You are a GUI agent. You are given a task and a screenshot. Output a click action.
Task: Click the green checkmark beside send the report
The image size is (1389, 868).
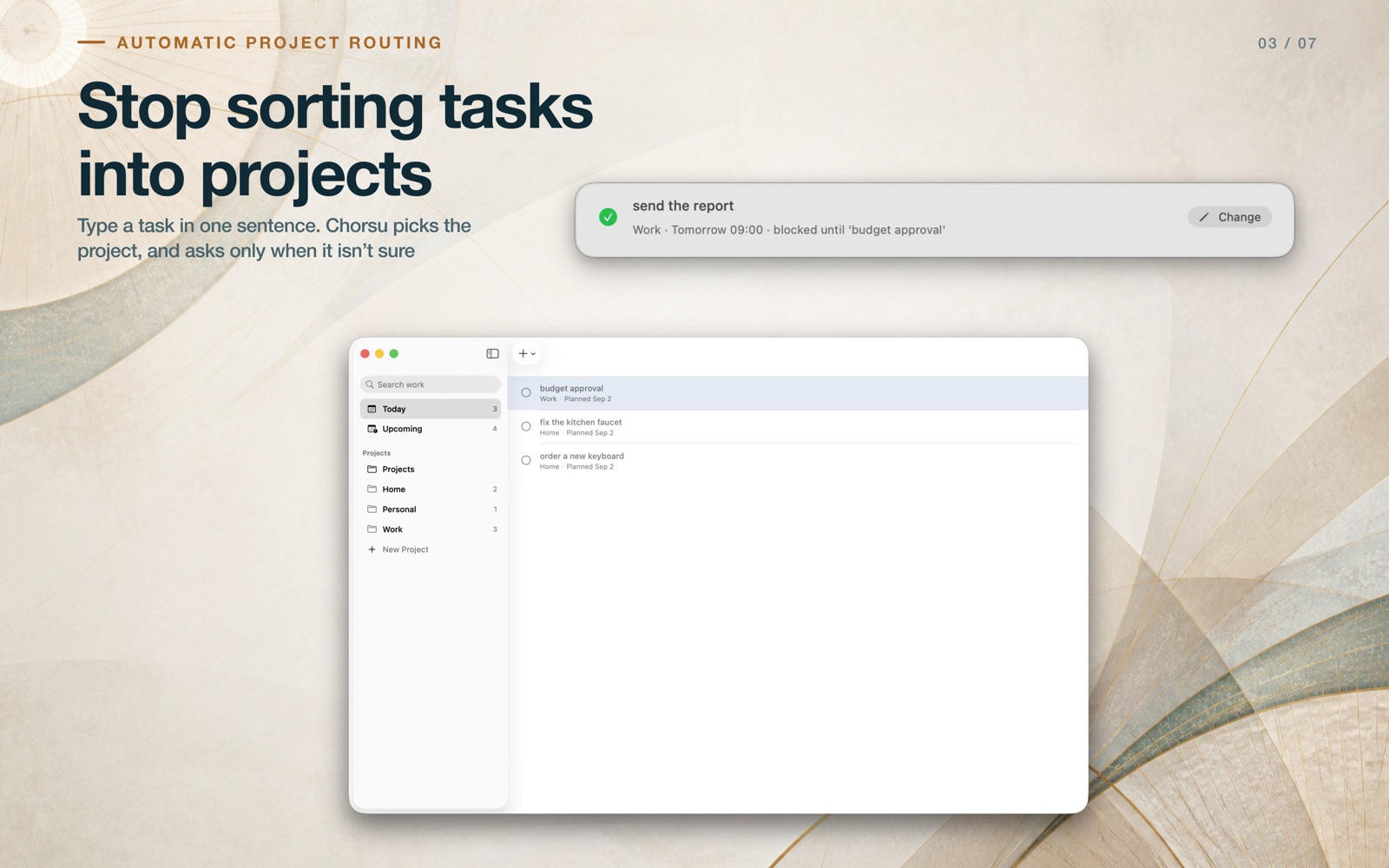tap(609, 217)
